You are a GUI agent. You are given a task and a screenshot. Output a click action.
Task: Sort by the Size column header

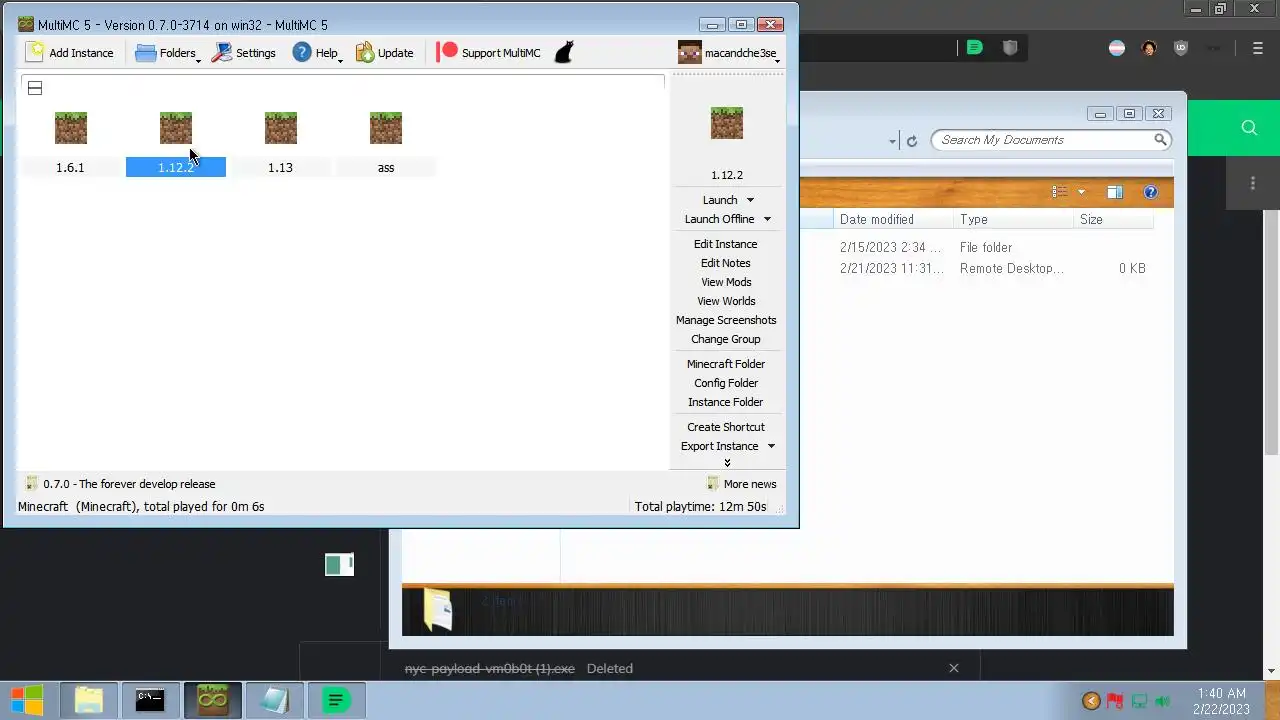point(1091,219)
